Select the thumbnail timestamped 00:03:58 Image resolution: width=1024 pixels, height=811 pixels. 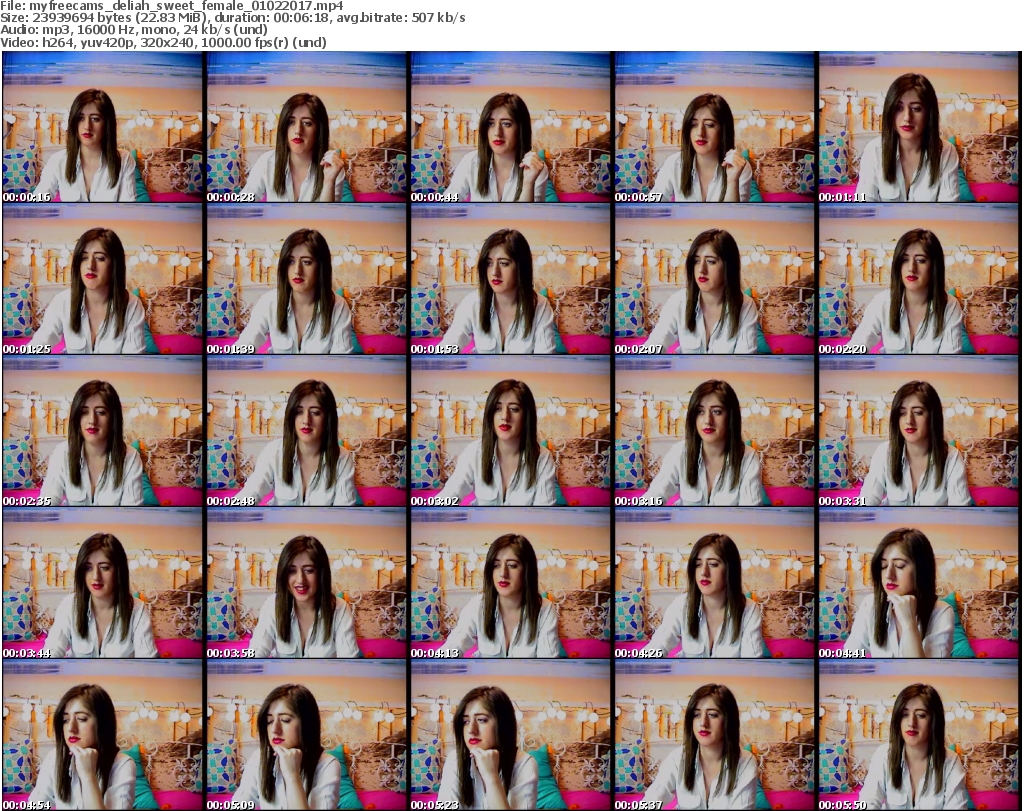coord(306,583)
